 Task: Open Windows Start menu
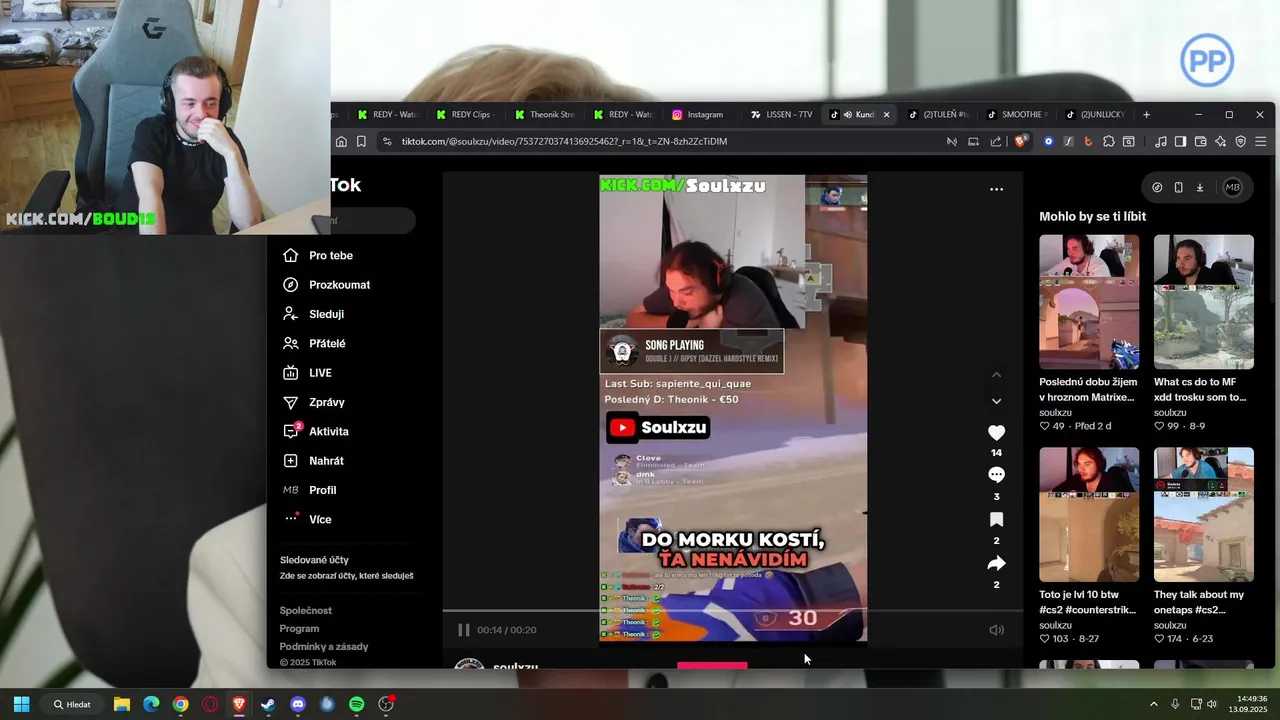pyautogui.click(x=21, y=704)
